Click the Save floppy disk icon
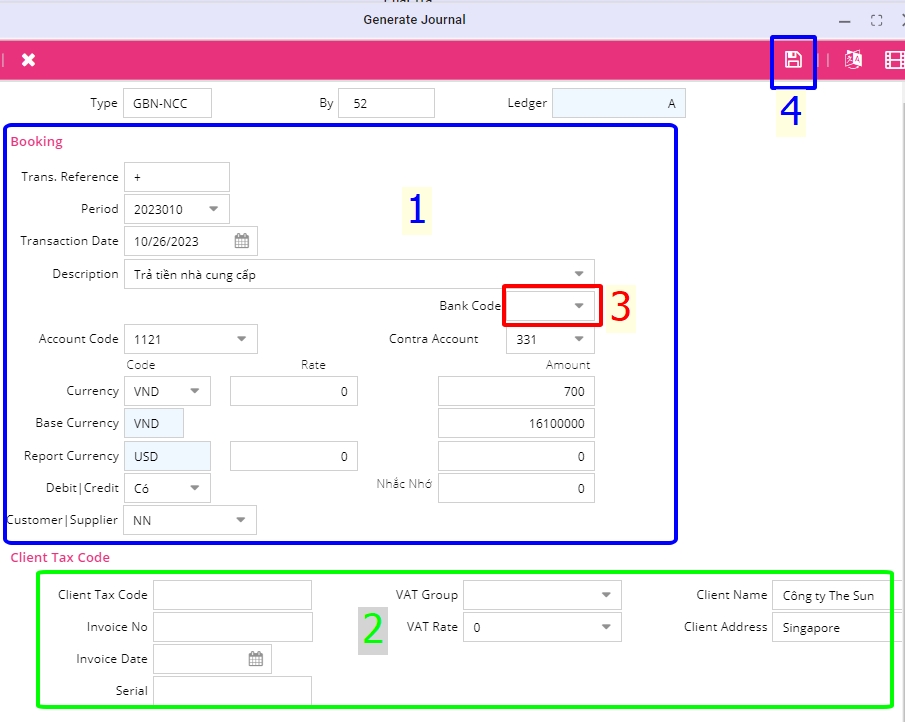905x722 pixels. [793, 59]
